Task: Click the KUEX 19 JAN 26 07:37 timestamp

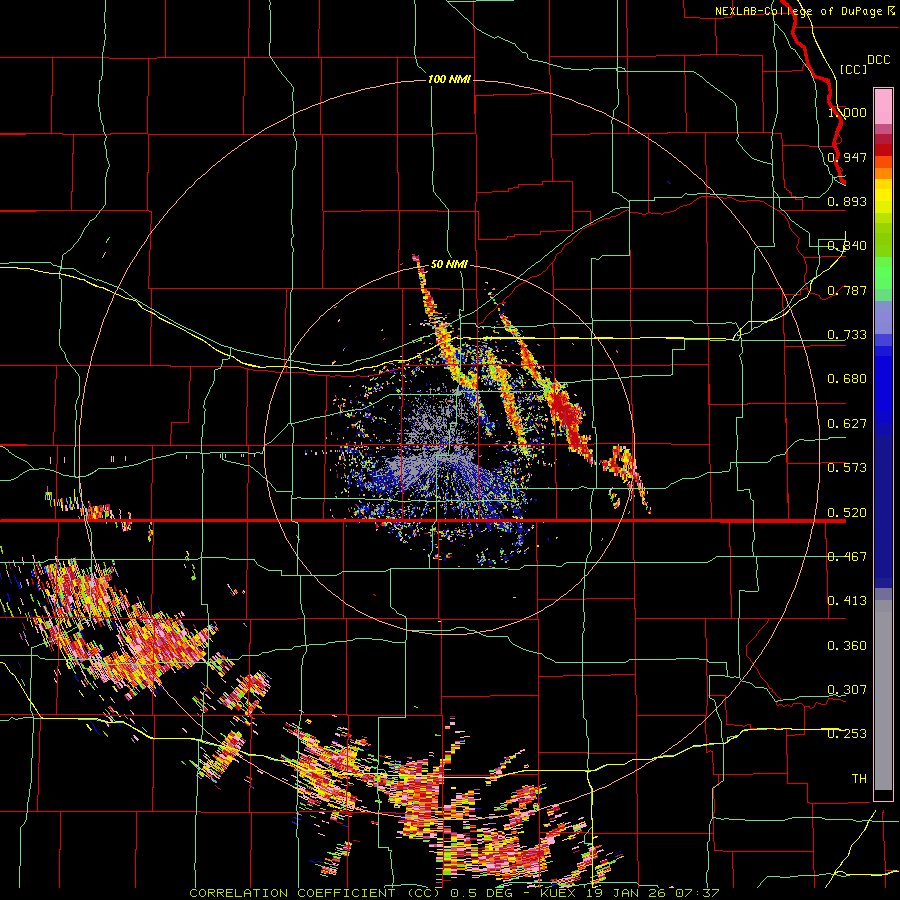Action: 630,893
